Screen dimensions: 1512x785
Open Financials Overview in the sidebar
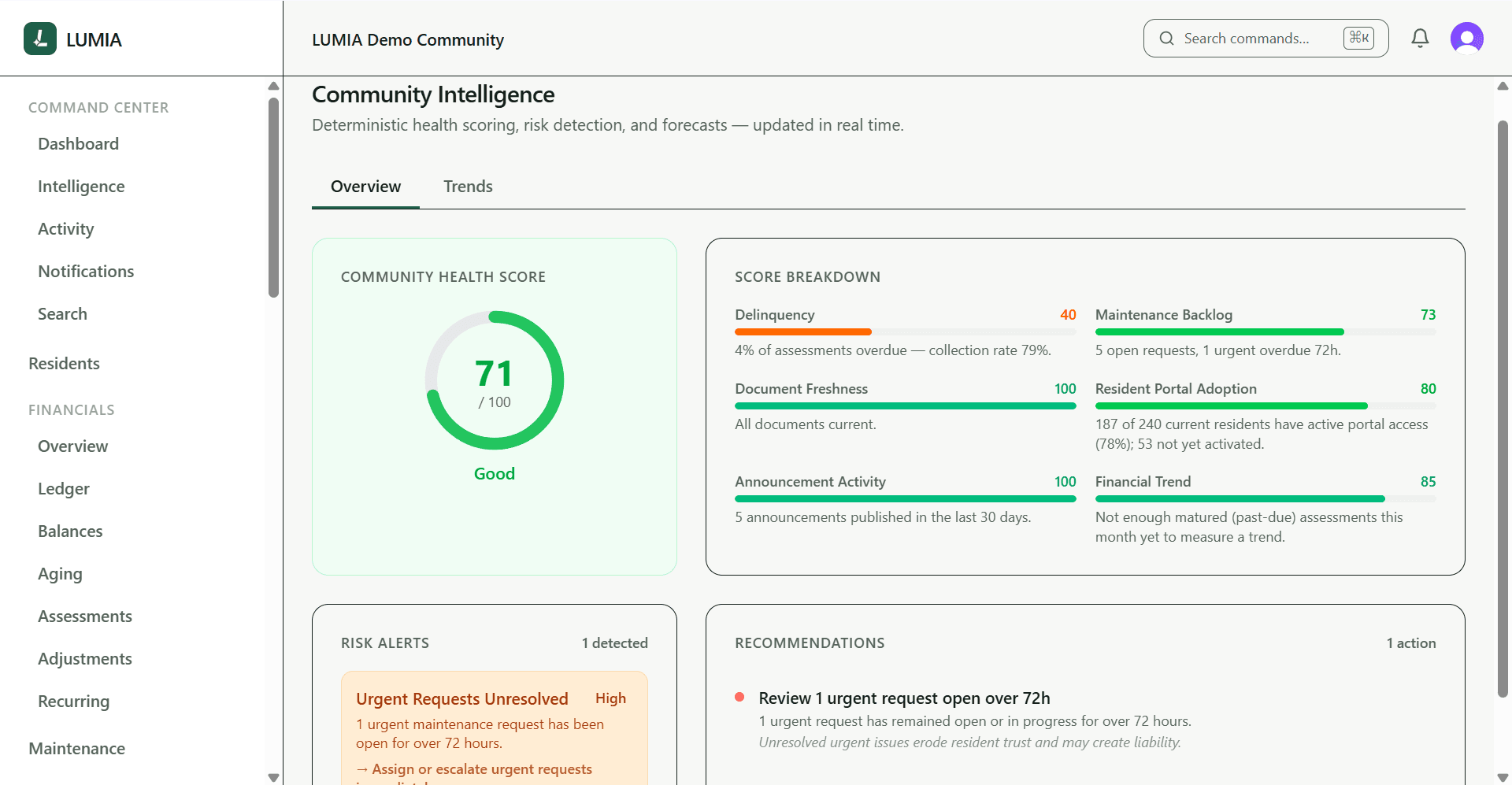72,446
